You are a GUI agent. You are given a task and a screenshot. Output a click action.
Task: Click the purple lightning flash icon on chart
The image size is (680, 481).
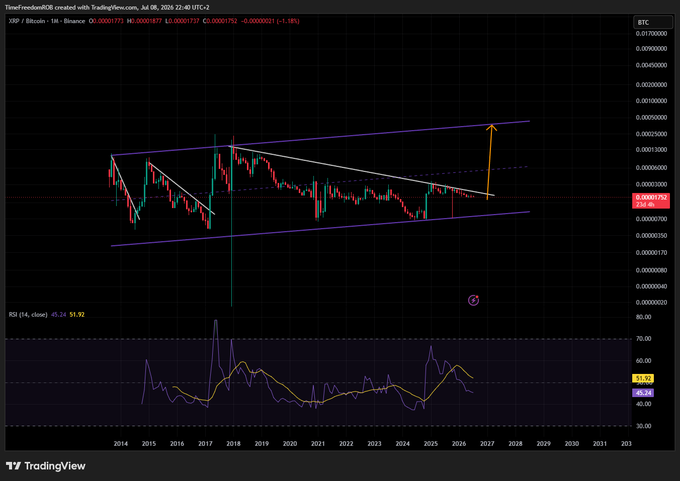pos(473,300)
